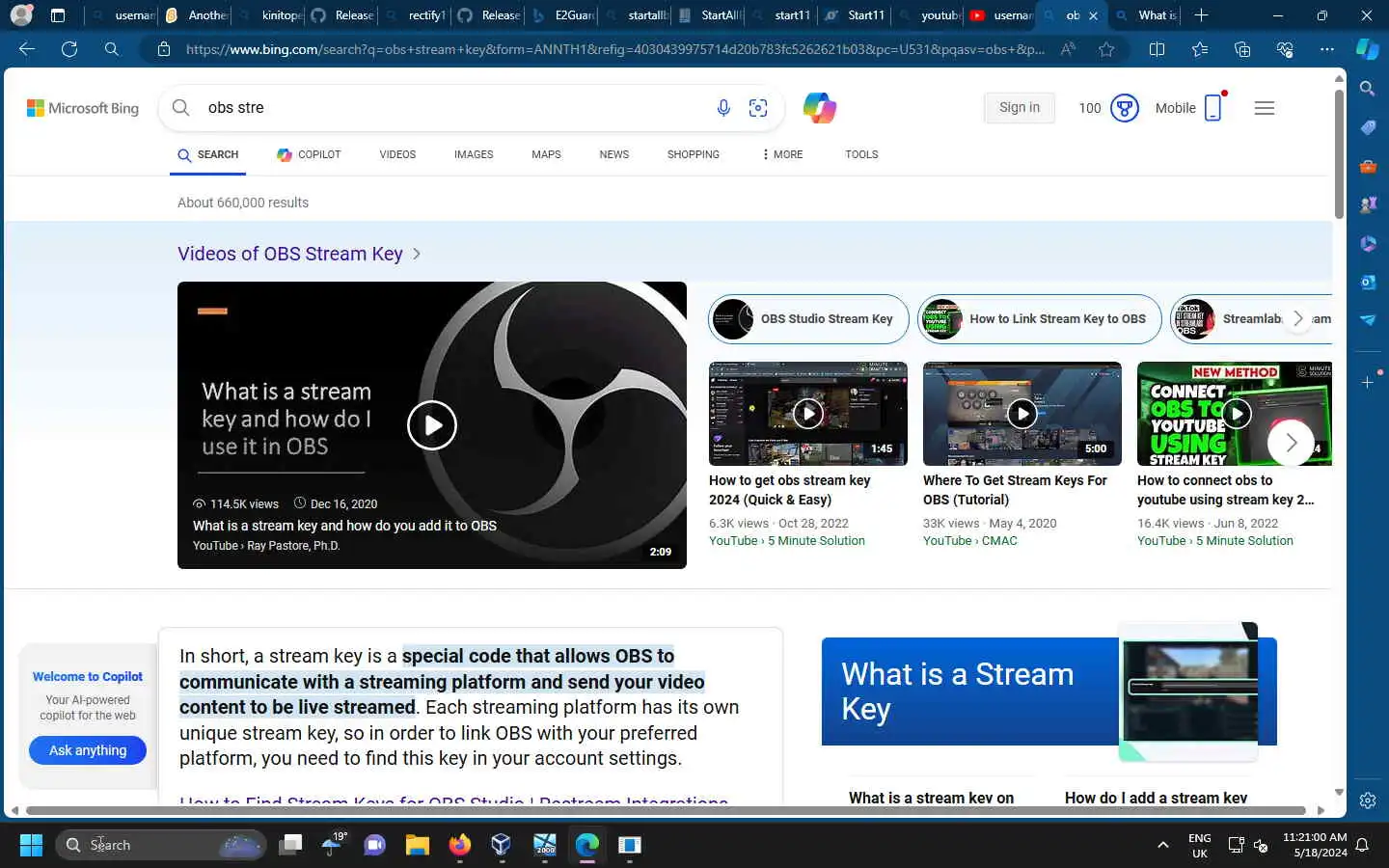
Task: Show hidden system tray icons chevron
Action: (x=1163, y=845)
